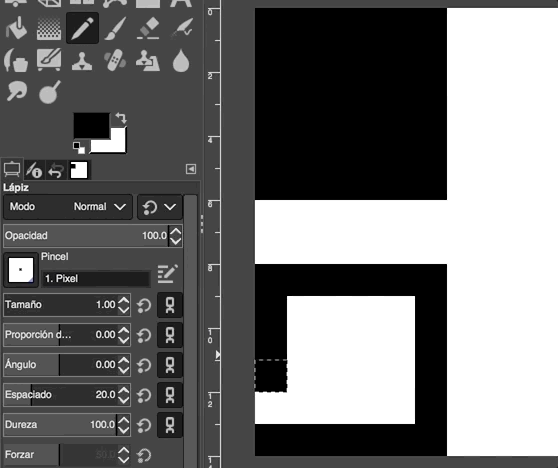Reset Forzar to the default value
Screen dimensions: 558x468
(x=144, y=455)
